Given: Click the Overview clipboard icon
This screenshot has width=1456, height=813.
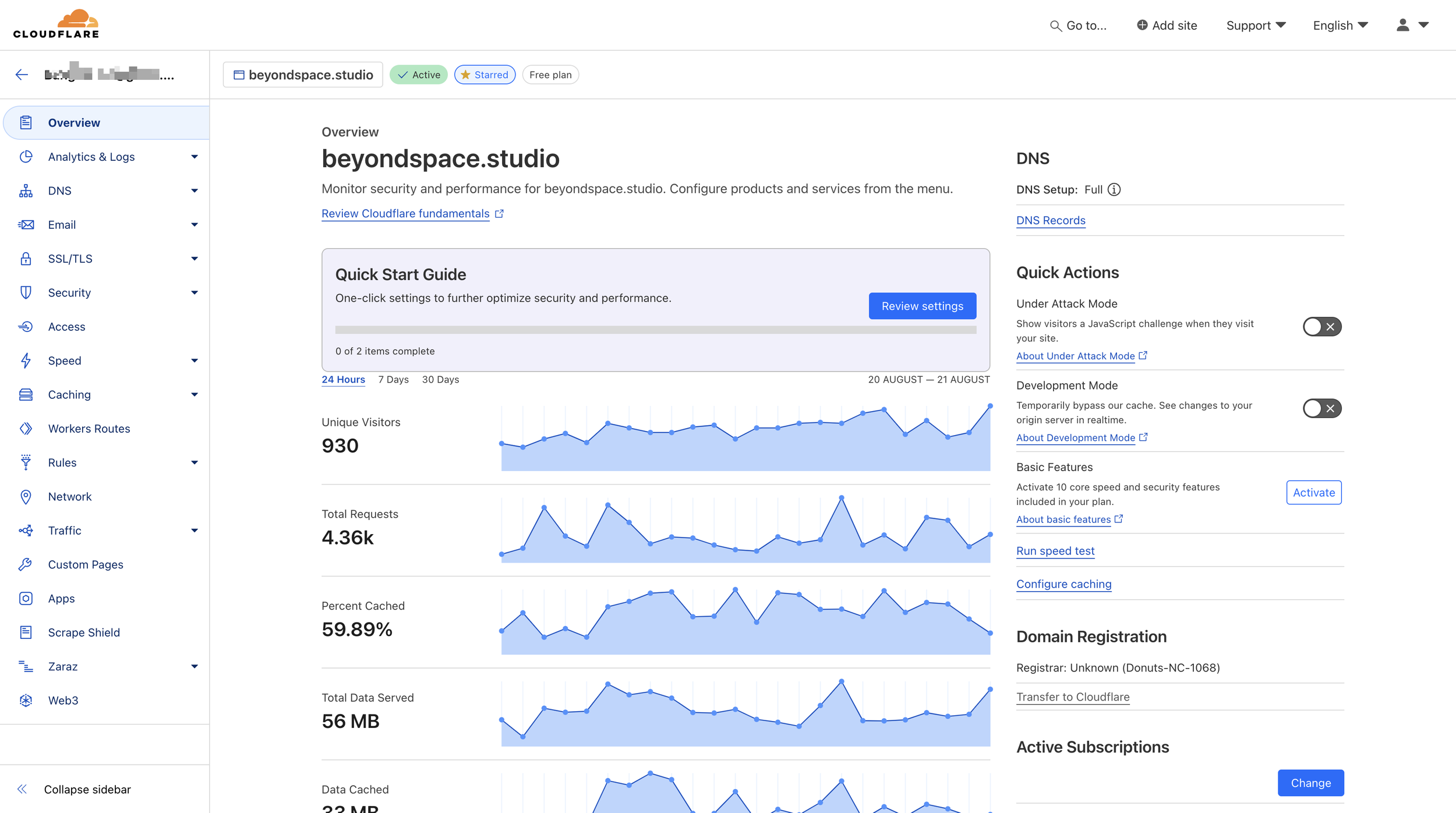Looking at the screenshot, I should (x=26, y=122).
